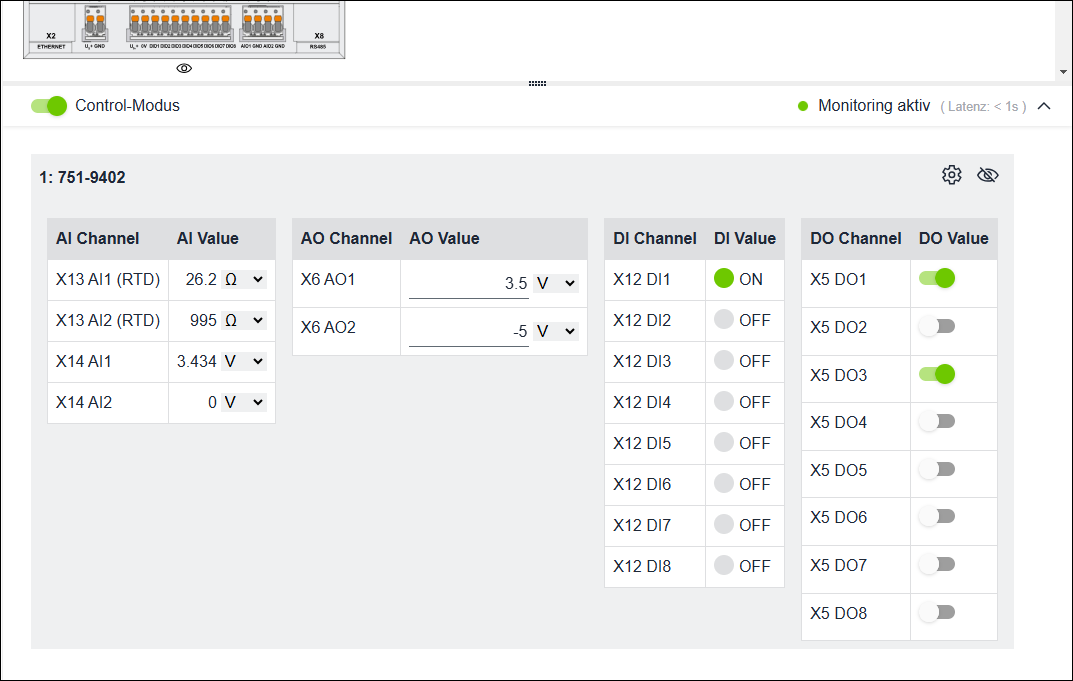Click the X12 DI2 OFF indicator circle
Image resolution: width=1073 pixels, height=681 pixels.
(x=724, y=320)
